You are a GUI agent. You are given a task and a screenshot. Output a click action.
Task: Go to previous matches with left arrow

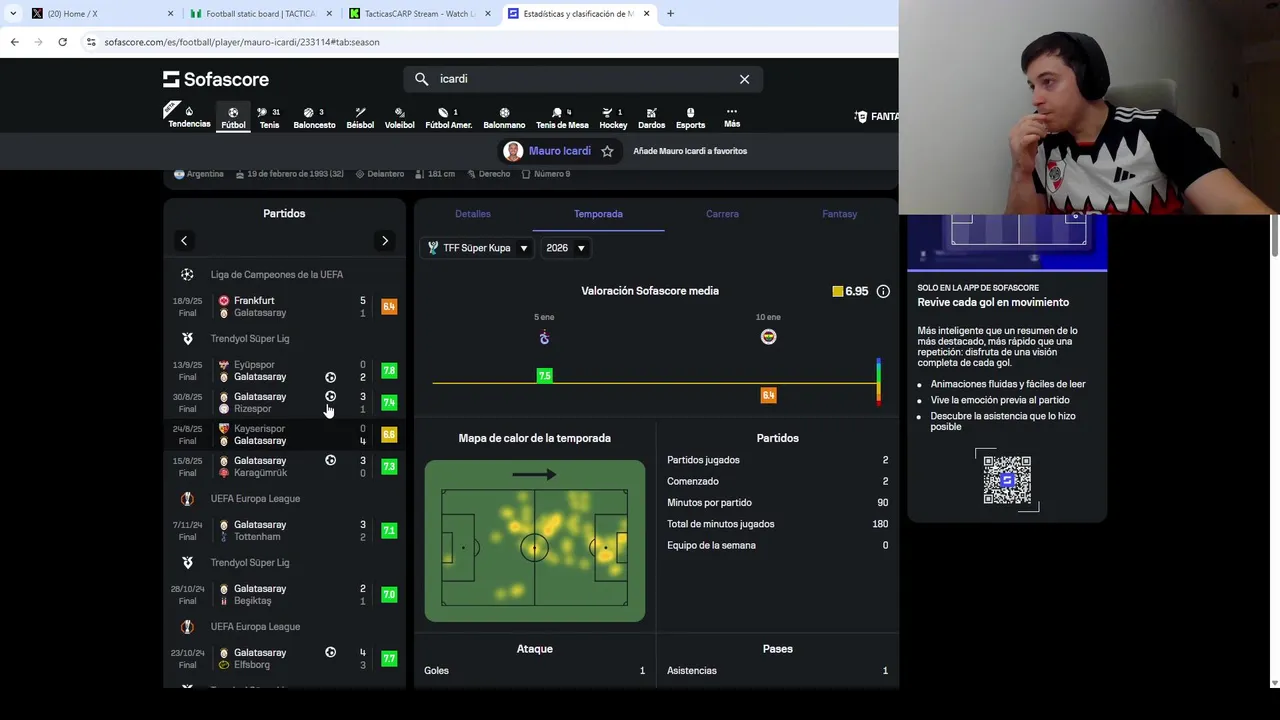pyautogui.click(x=184, y=241)
